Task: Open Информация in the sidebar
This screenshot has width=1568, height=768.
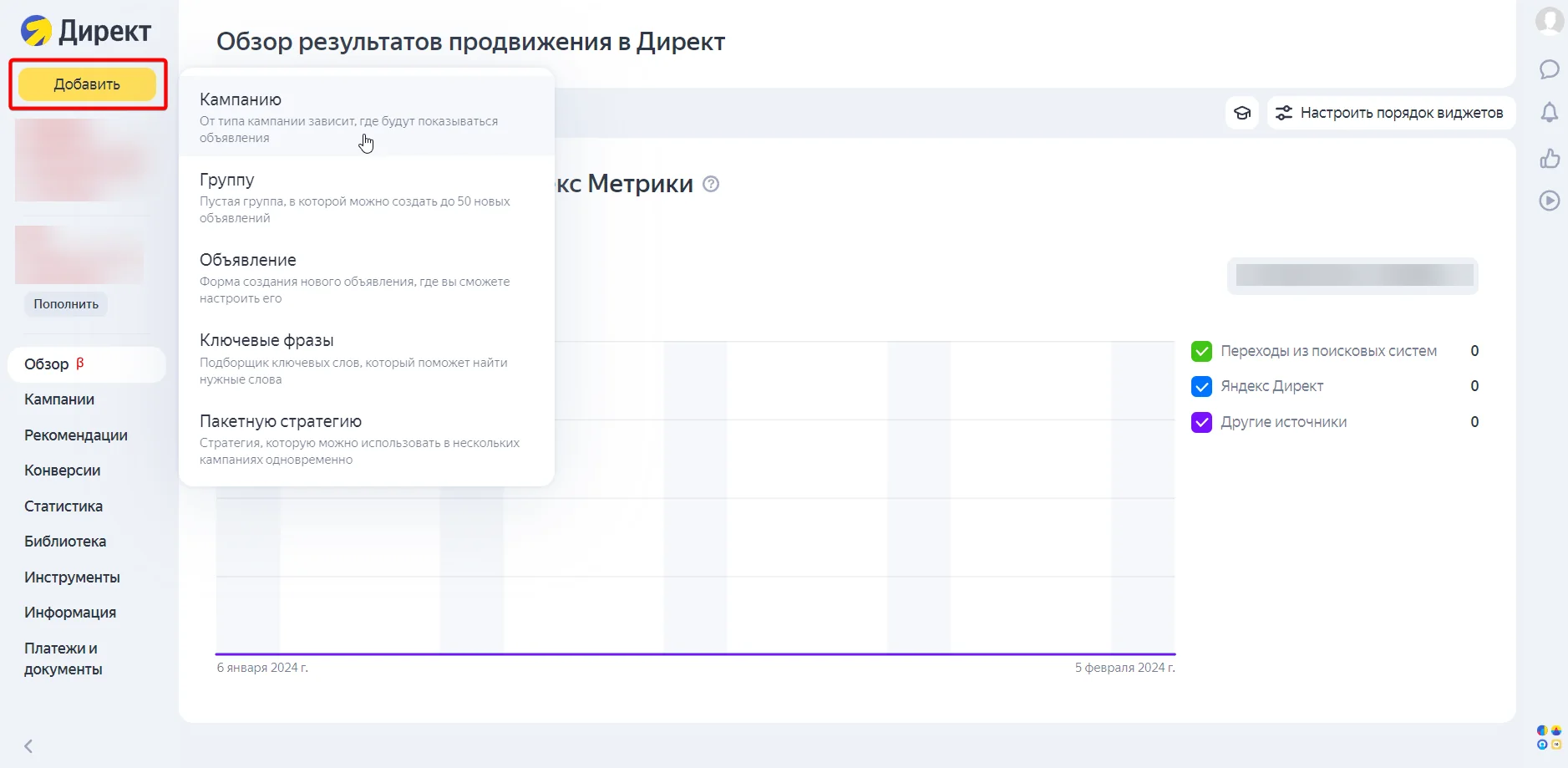Action: coord(70,613)
